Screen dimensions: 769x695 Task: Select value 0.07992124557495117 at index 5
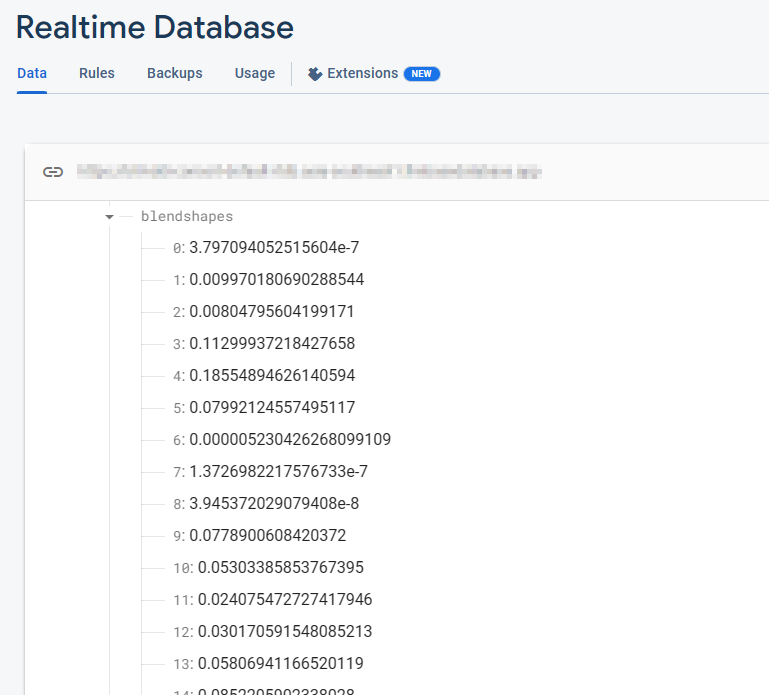272,408
